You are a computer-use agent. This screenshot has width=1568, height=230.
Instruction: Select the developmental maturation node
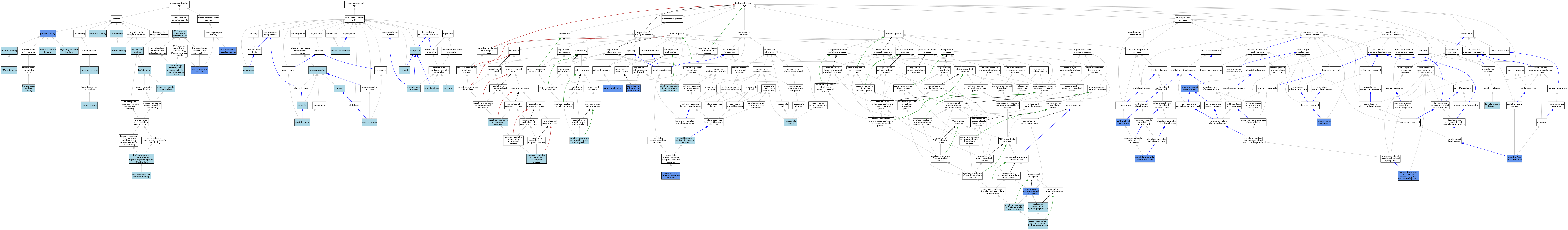[x=1136, y=34]
